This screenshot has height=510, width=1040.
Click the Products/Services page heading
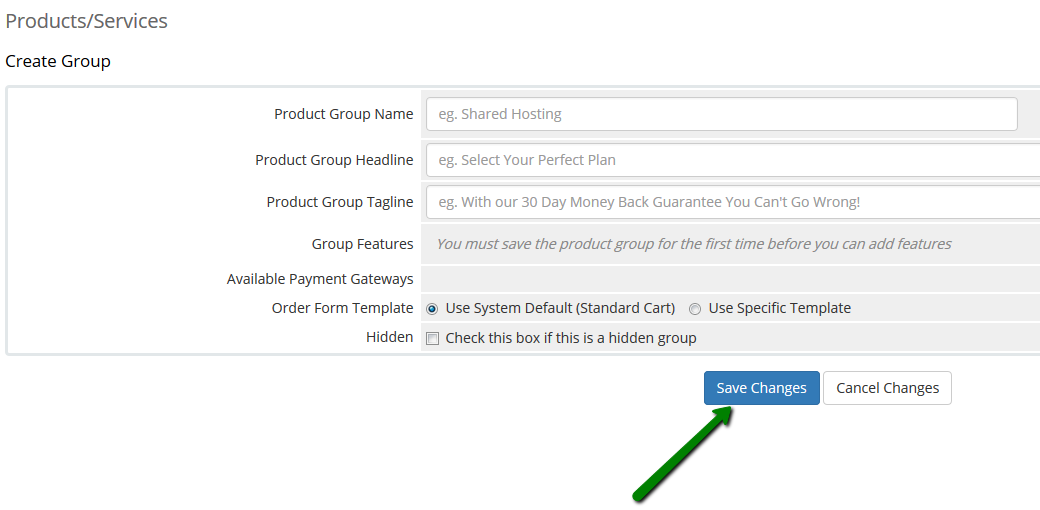[x=87, y=21]
